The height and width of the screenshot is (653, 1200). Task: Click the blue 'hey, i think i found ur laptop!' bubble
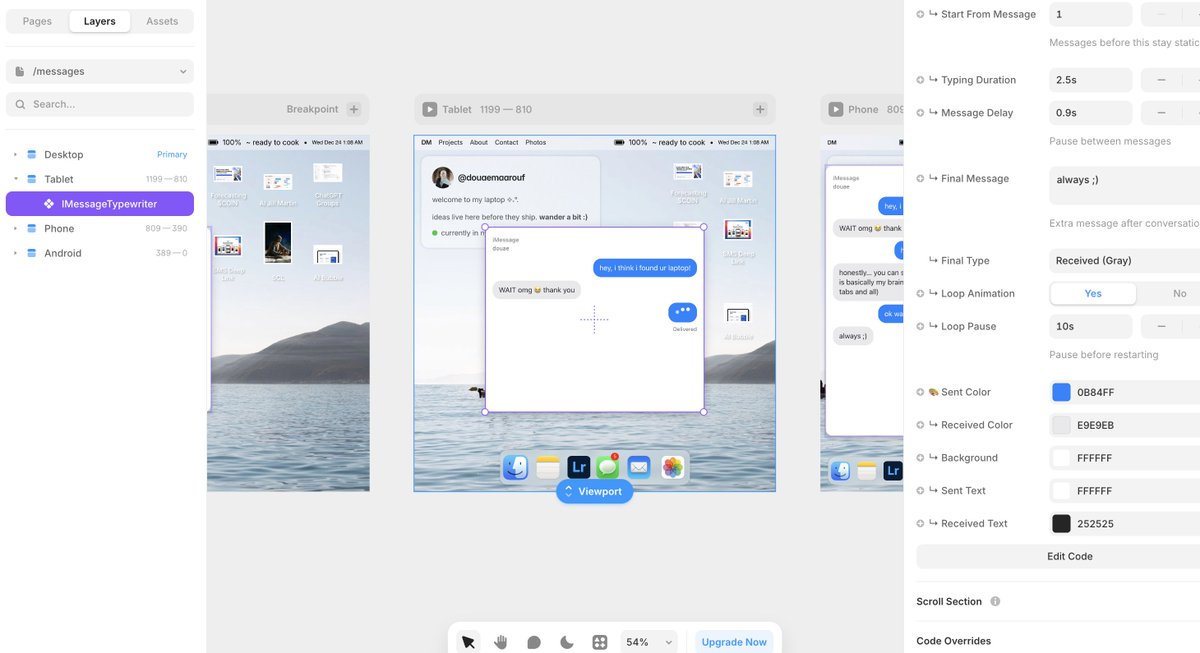point(645,267)
